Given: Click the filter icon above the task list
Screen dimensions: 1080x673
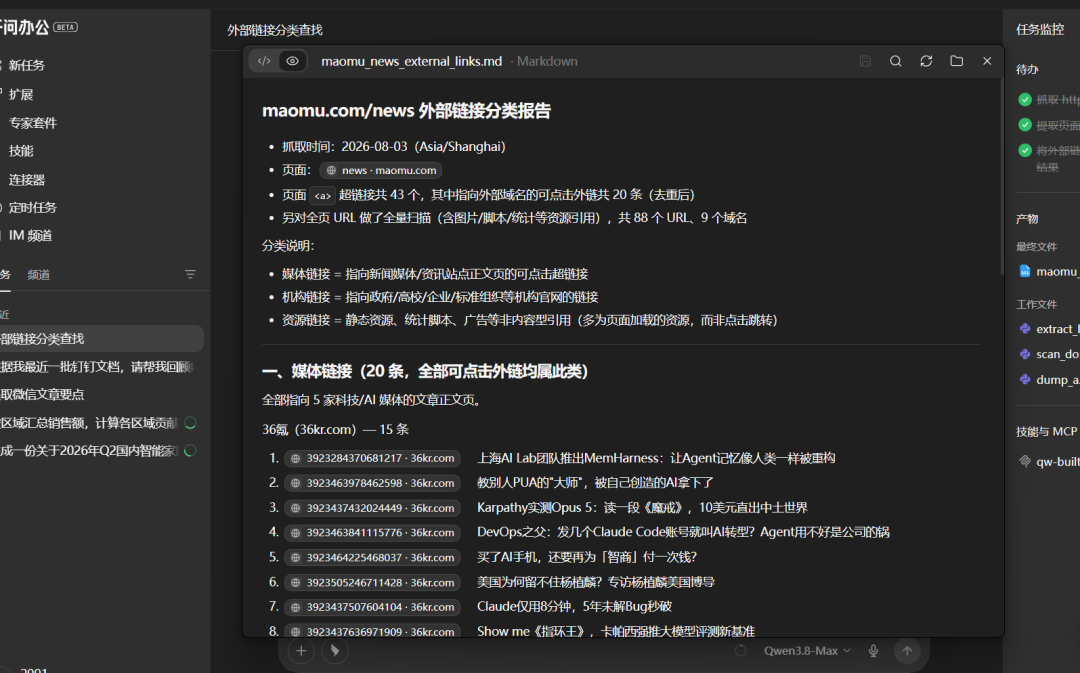Looking at the screenshot, I should [190, 274].
